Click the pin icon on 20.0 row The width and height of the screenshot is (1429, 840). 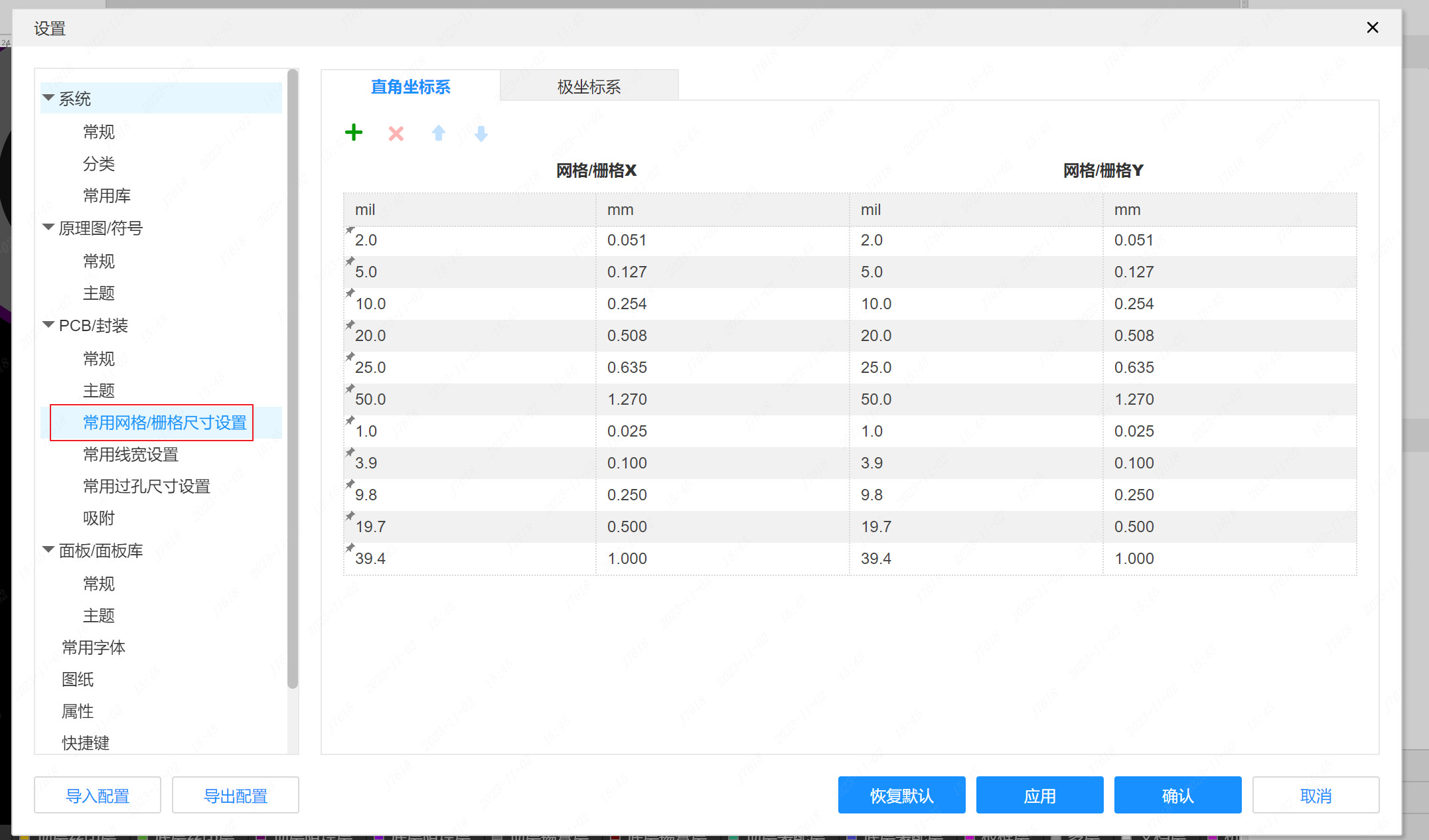pos(350,326)
